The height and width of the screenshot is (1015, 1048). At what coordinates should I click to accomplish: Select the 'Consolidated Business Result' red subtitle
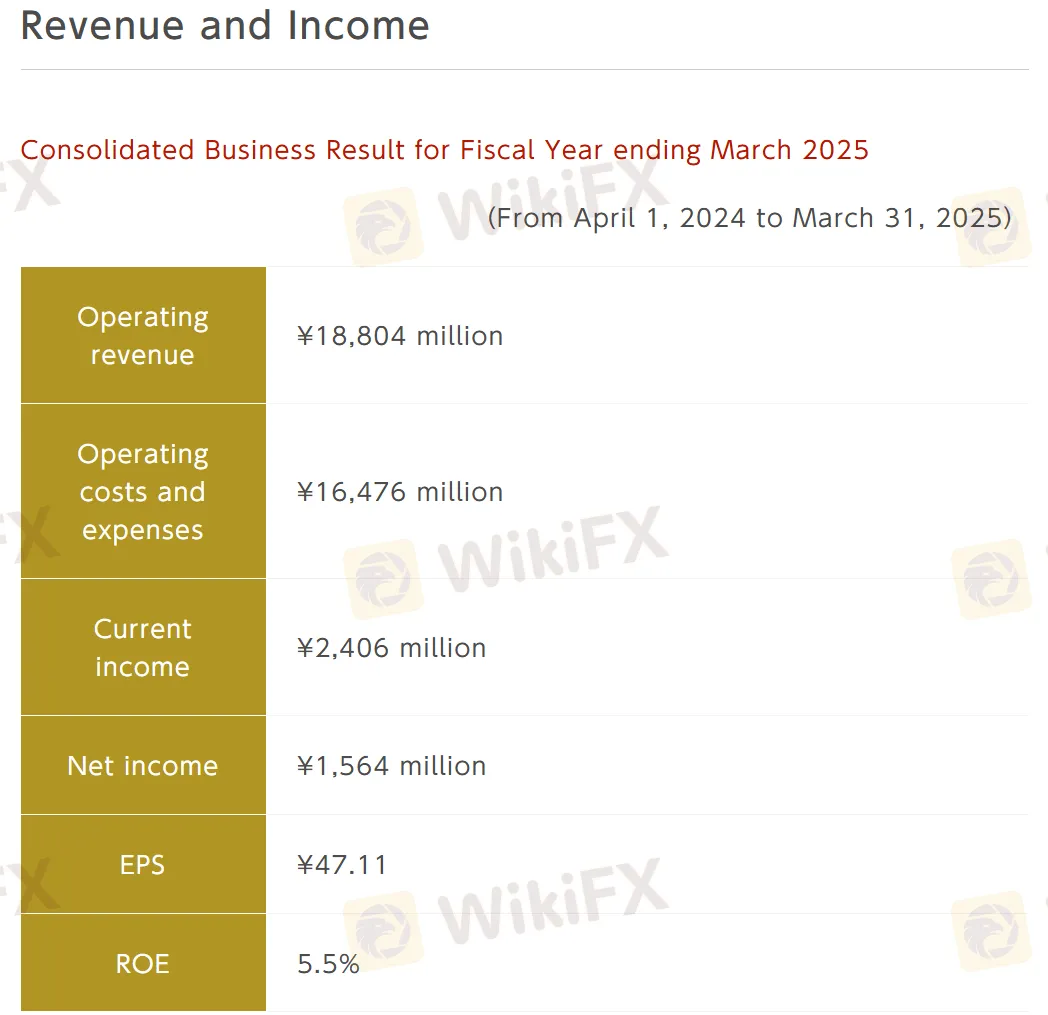pyautogui.click(x=444, y=150)
